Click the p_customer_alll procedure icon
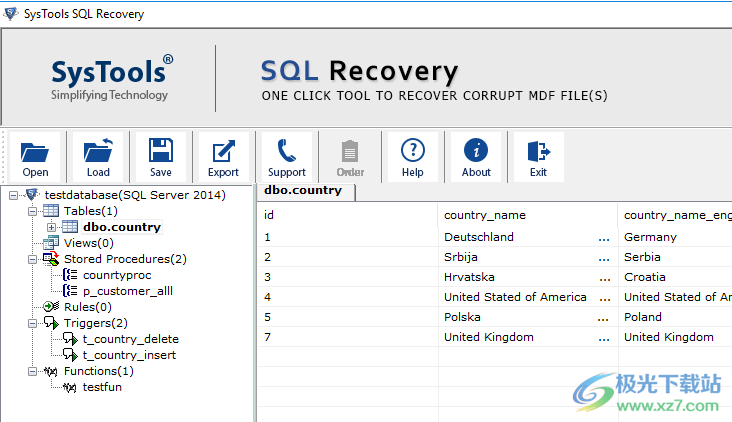Viewport: 732px width, 422px height. (x=70, y=291)
